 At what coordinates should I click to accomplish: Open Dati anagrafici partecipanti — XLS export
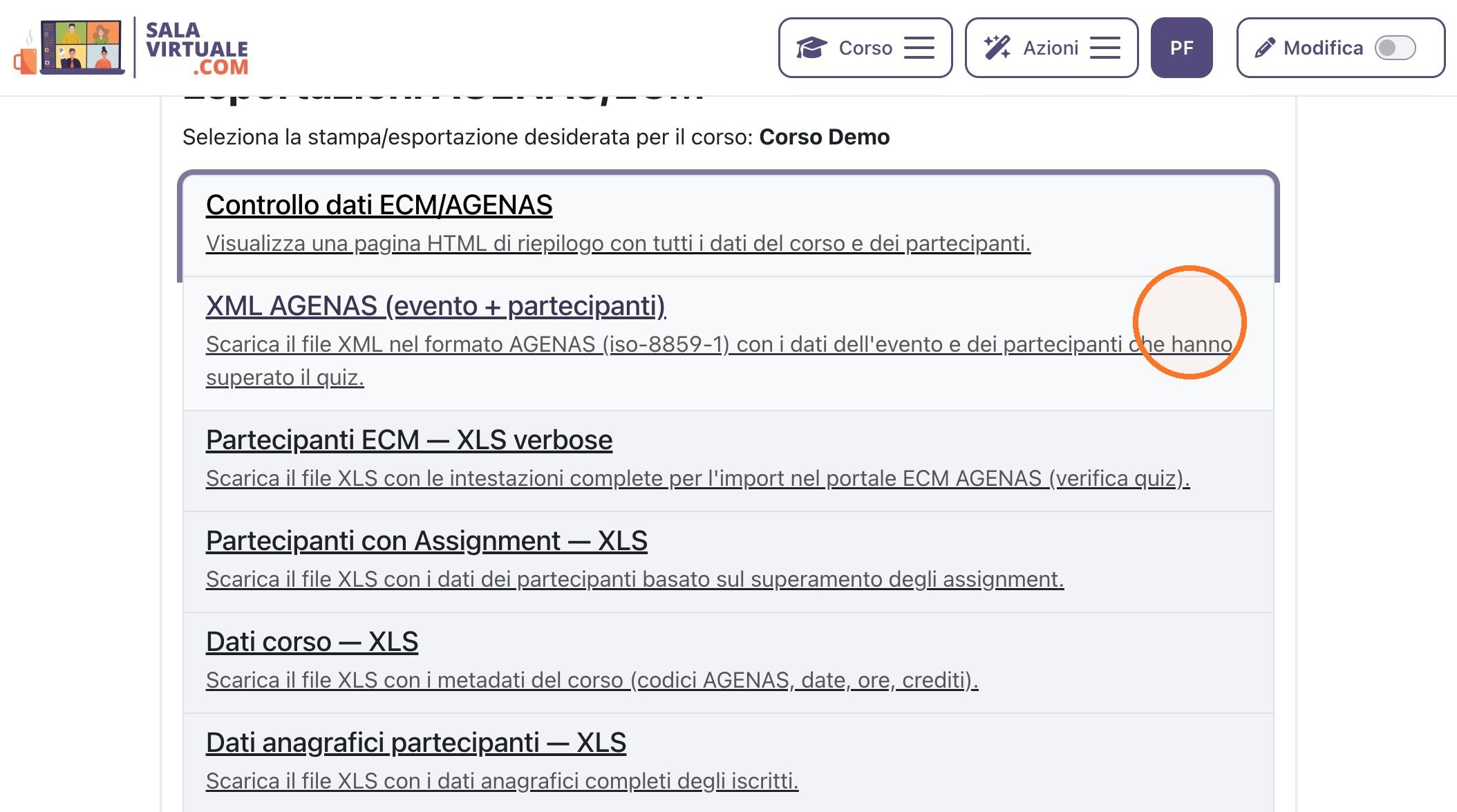416,743
